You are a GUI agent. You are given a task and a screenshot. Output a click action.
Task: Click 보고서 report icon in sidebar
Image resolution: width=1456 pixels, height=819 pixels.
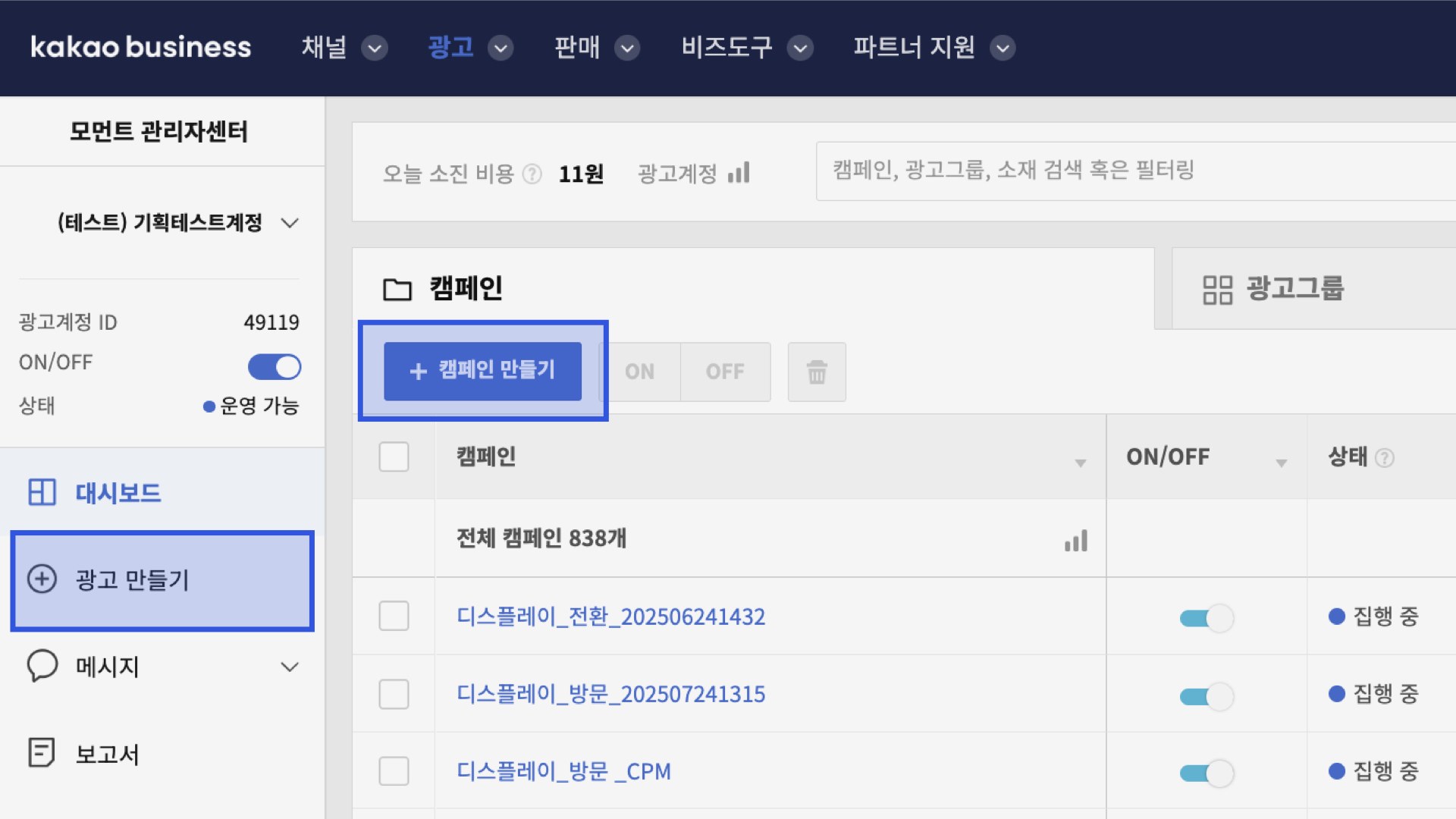[42, 753]
